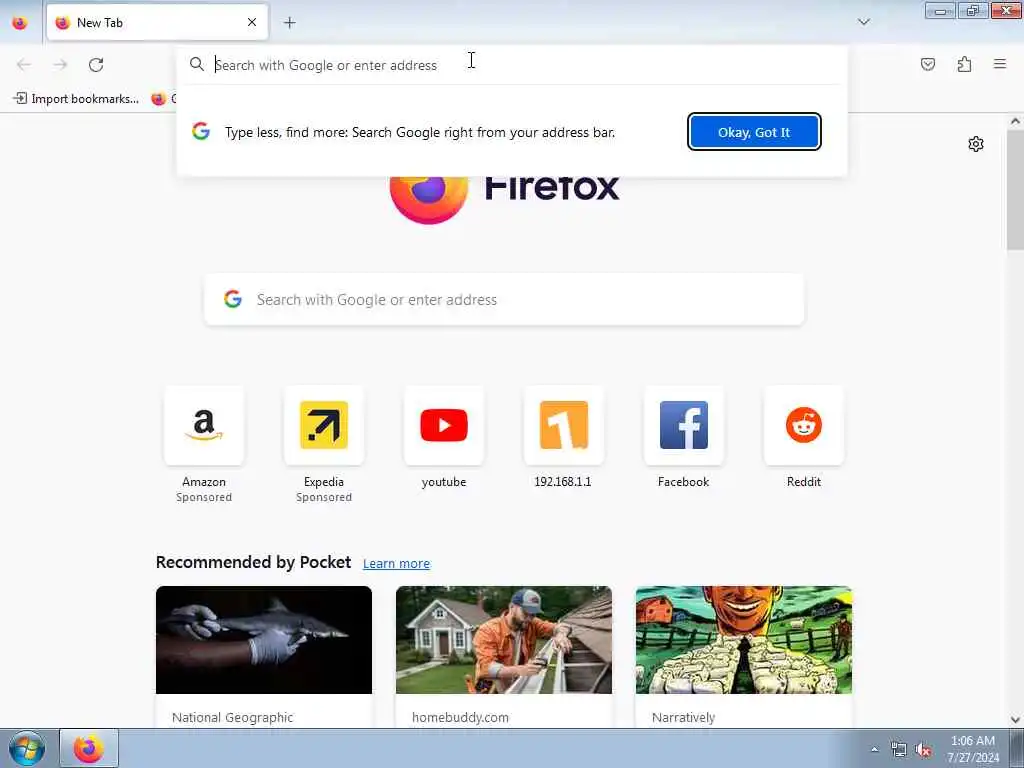Expand the List all tabs chevron

tap(863, 22)
